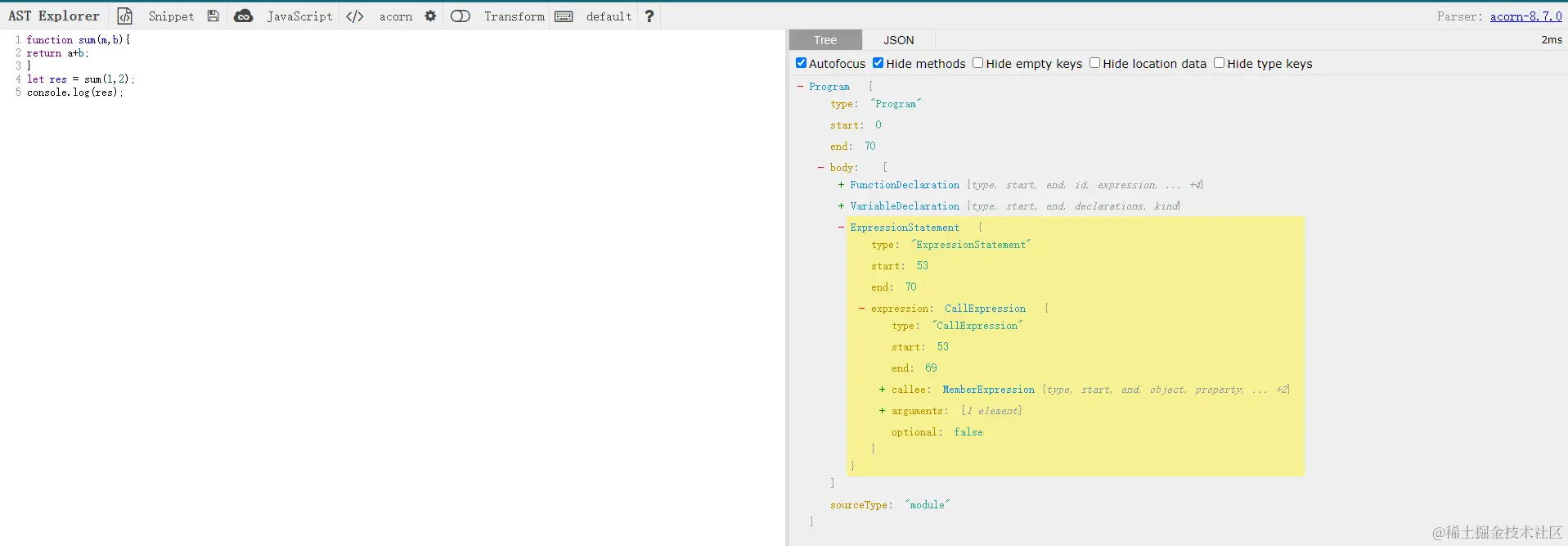Uncheck Hide methods checkbox
Screen dimensions: 1568x546
pyautogui.click(x=878, y=63)
